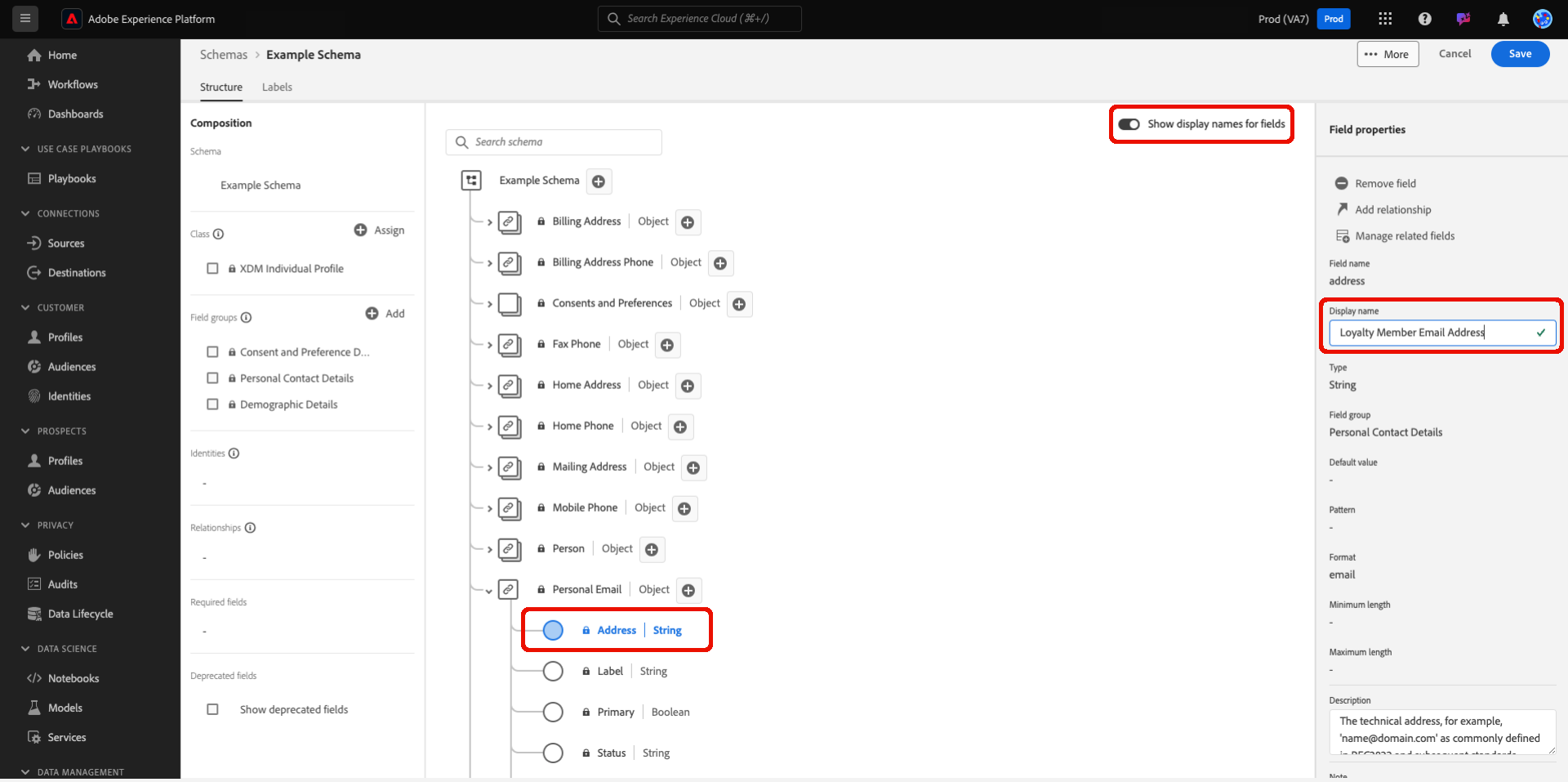The height and width of the screenshot is (782, 1568).
Task: Click the Cancel button
Action: tap(1454, 54)
